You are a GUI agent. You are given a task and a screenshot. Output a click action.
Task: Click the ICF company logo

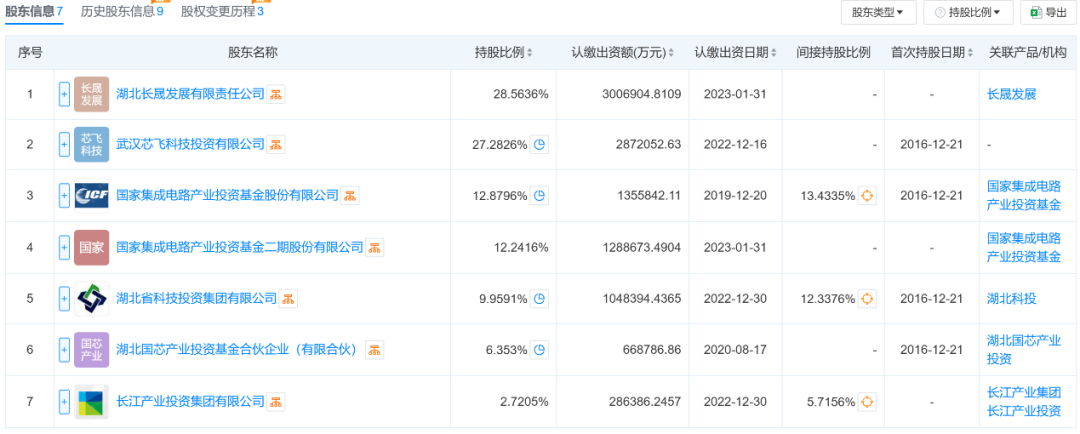tap(92, 196)
